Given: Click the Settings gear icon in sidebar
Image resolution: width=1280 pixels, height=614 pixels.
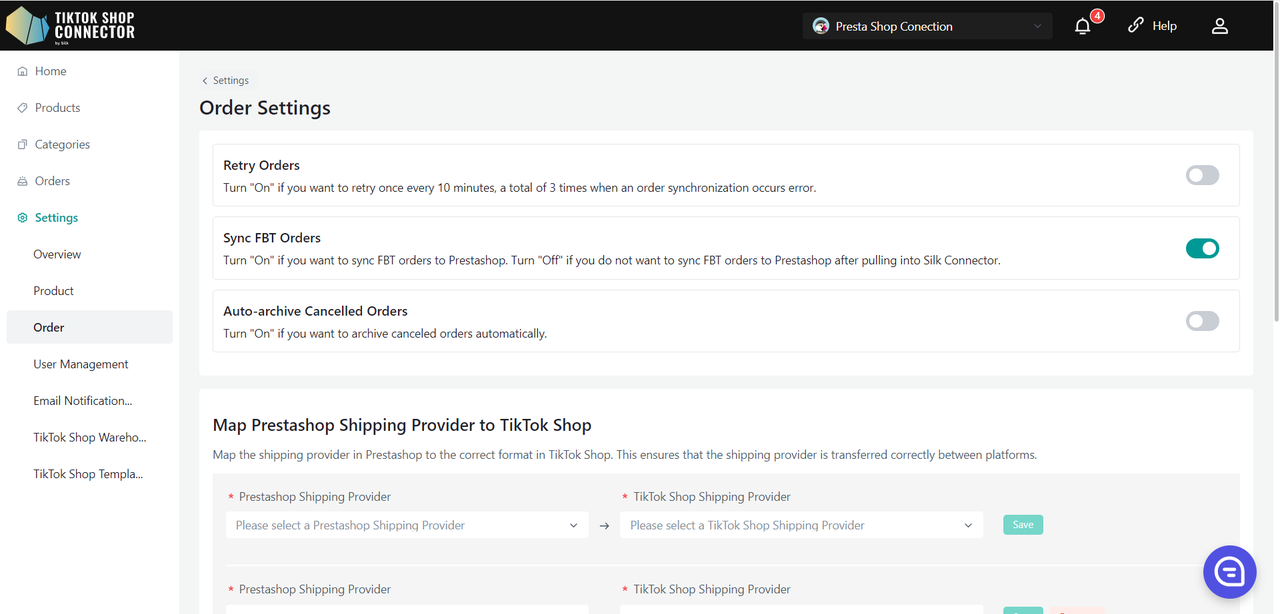Looking at the screenshot, I should tap(22, 218).
